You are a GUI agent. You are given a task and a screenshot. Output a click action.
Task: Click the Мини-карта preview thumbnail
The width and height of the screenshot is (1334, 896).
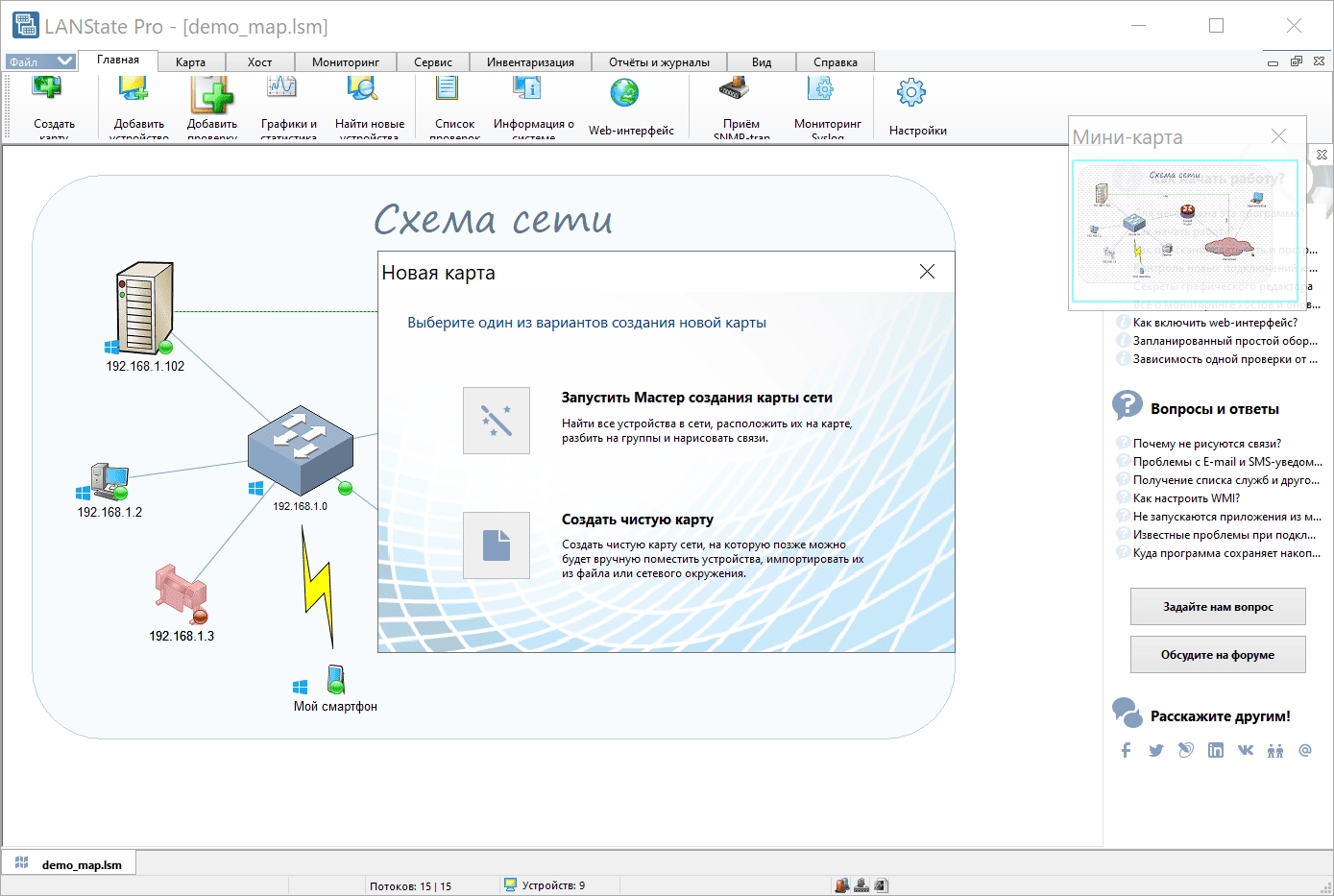point(1185,230)
